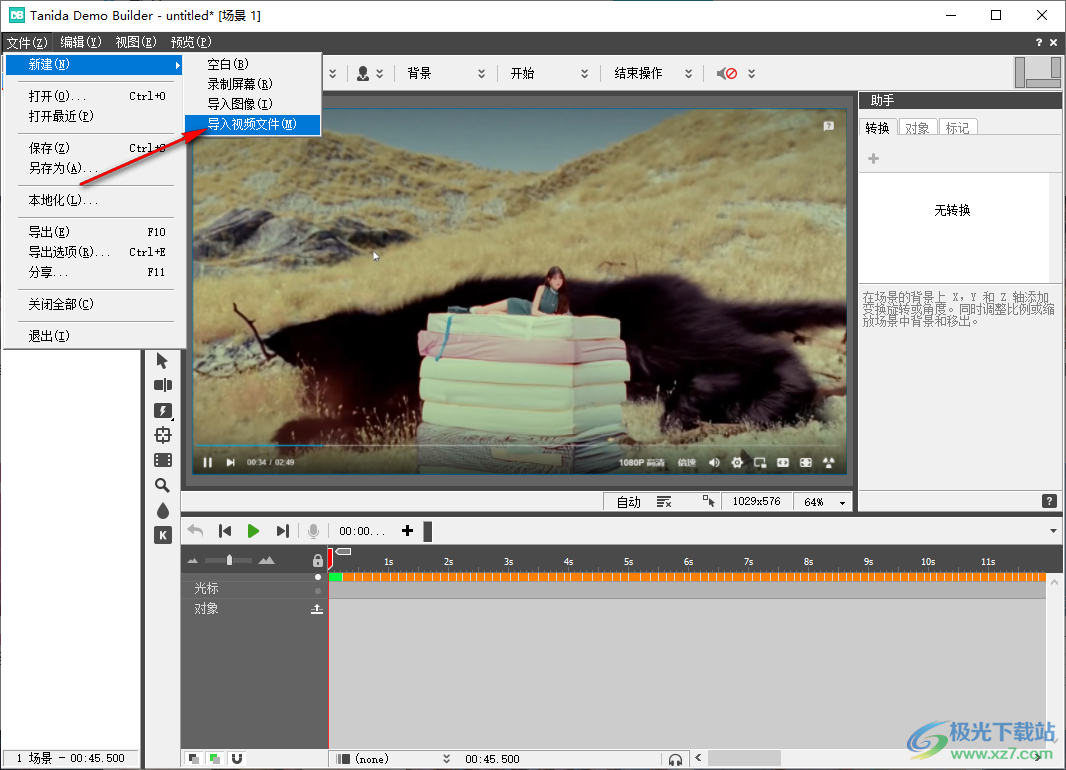Open the timeline options menu arrow

[1053, 531]
